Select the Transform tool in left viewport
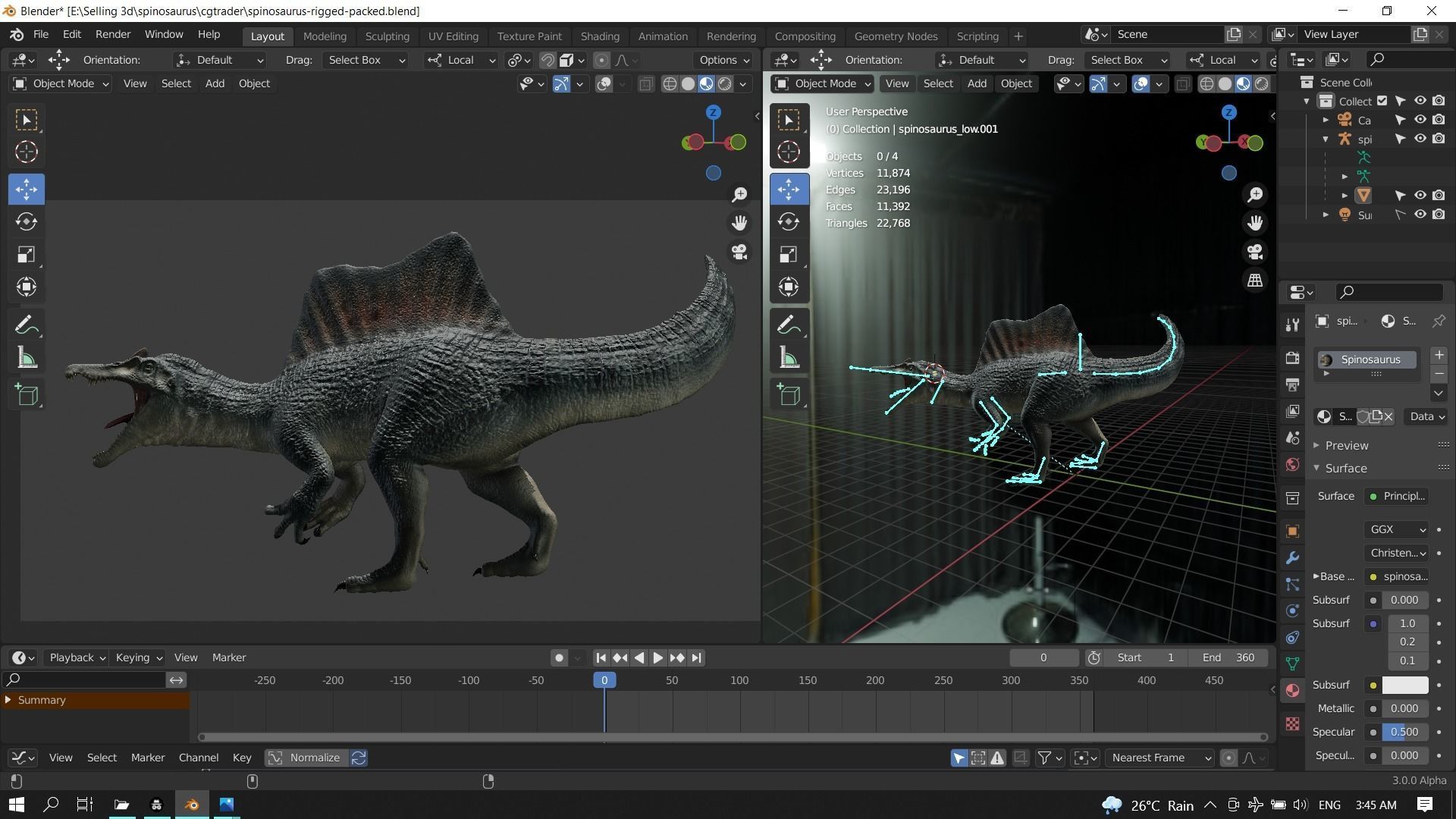The image size is (1456, 819). 27,287
